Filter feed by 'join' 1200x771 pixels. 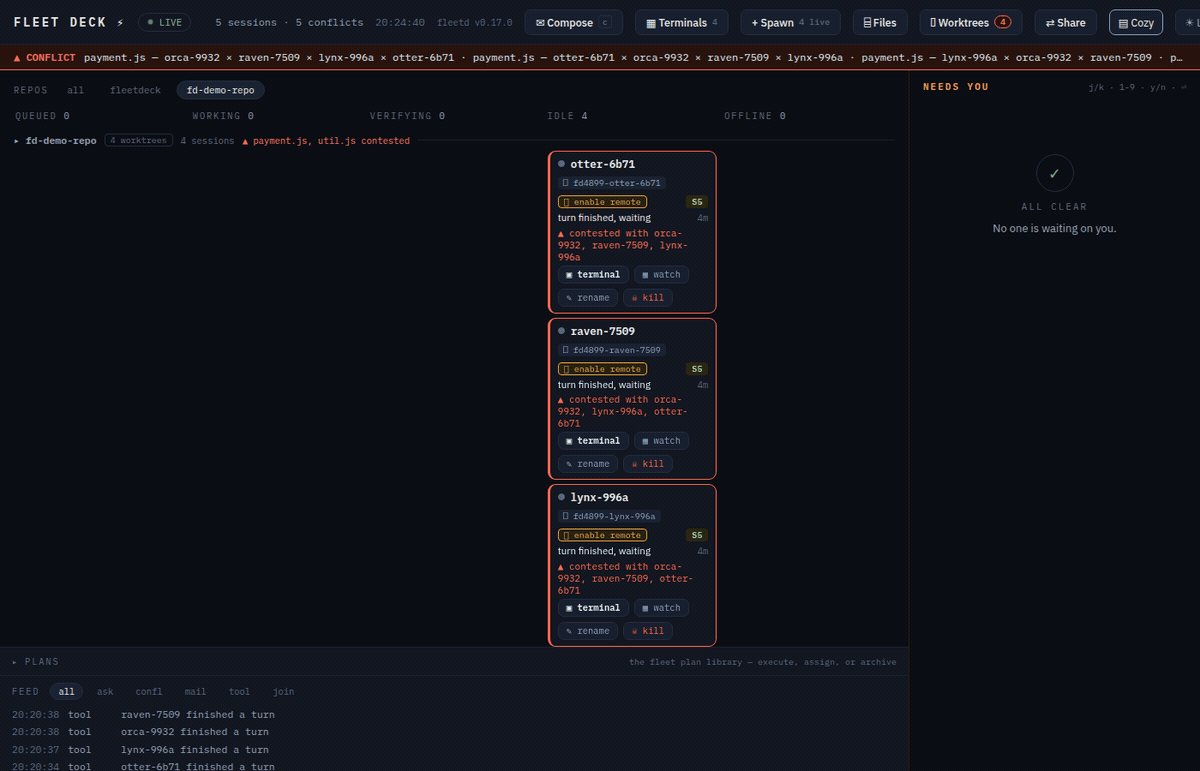click(x=284, y=691)
